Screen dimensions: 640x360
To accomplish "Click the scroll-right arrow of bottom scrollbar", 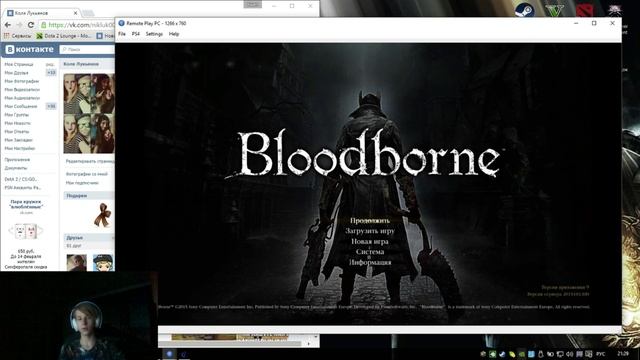I will [x=308, y=344].
